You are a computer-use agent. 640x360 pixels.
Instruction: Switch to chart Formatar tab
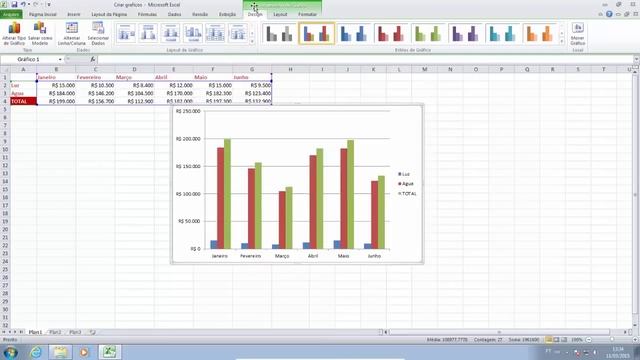pos(307,14)
